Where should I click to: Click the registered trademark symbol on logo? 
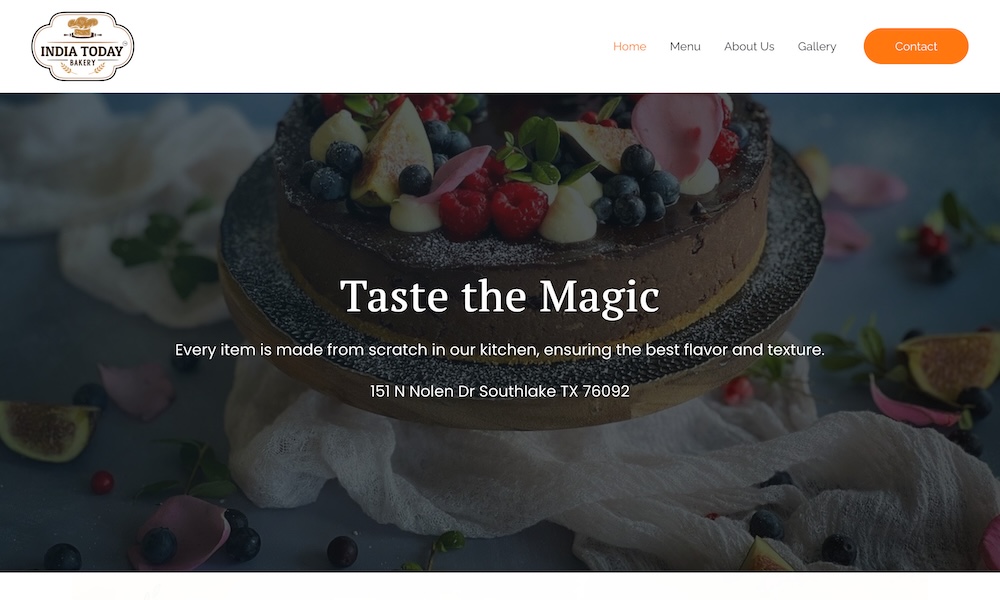point(125,44)
